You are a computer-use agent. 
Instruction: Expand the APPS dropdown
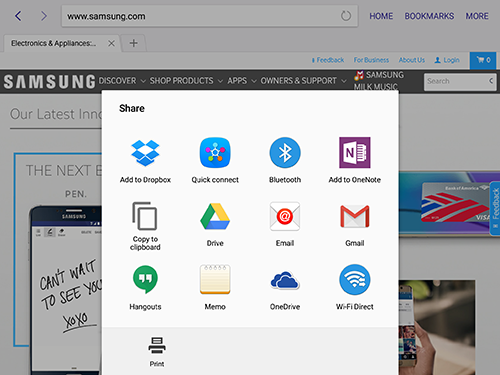242,81
